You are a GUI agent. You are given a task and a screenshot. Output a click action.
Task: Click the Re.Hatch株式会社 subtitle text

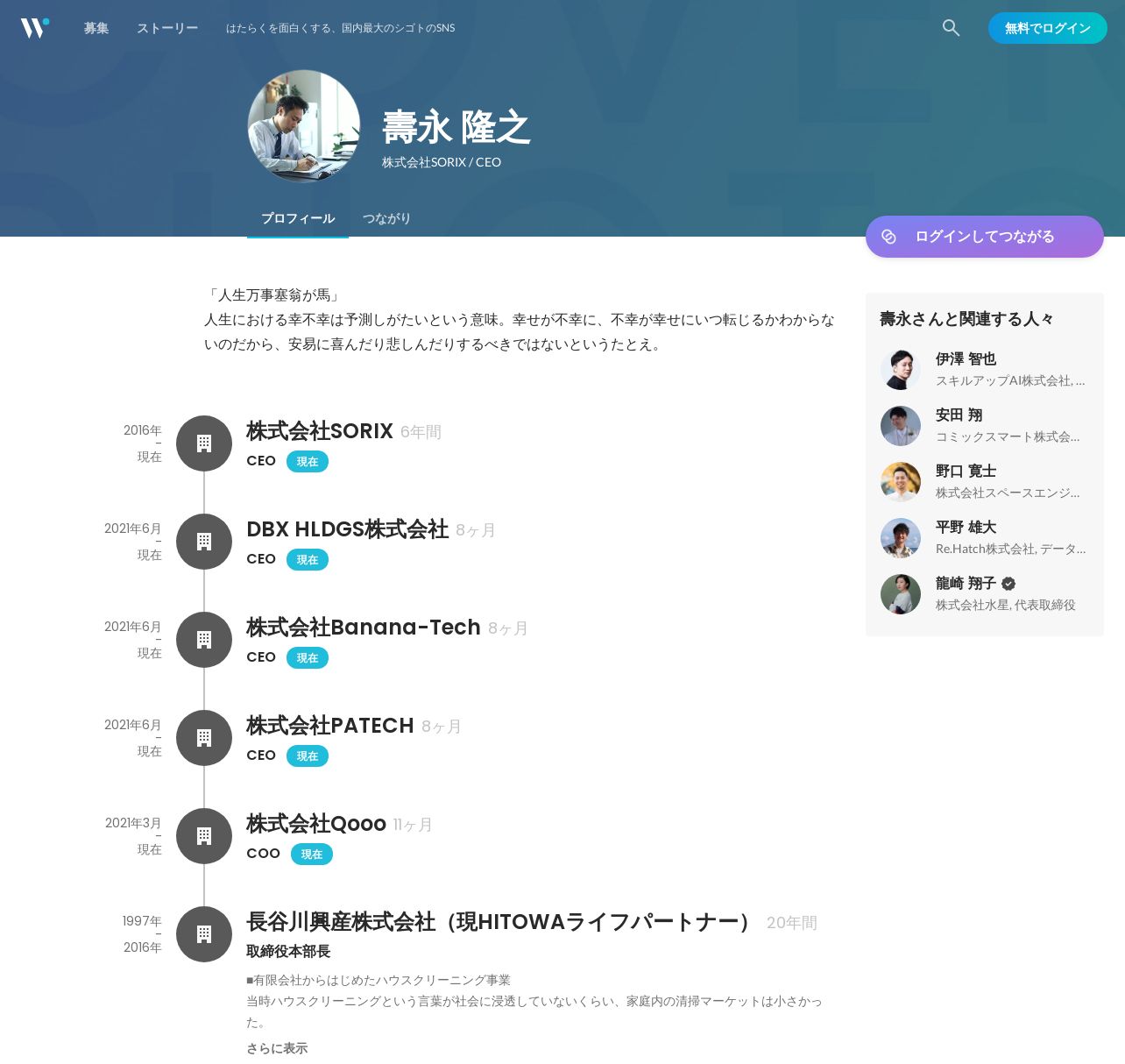pyautogui.click(x=1010, y=549)
